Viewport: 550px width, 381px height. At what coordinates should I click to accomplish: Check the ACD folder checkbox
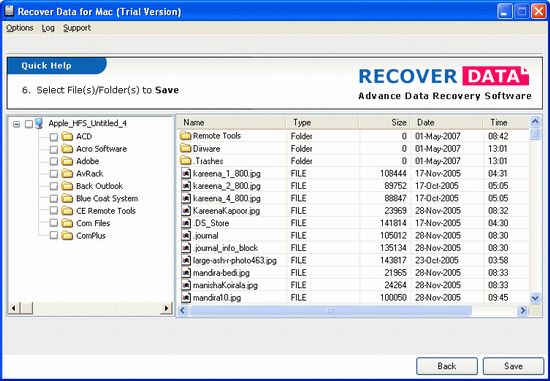click(54, 137)
